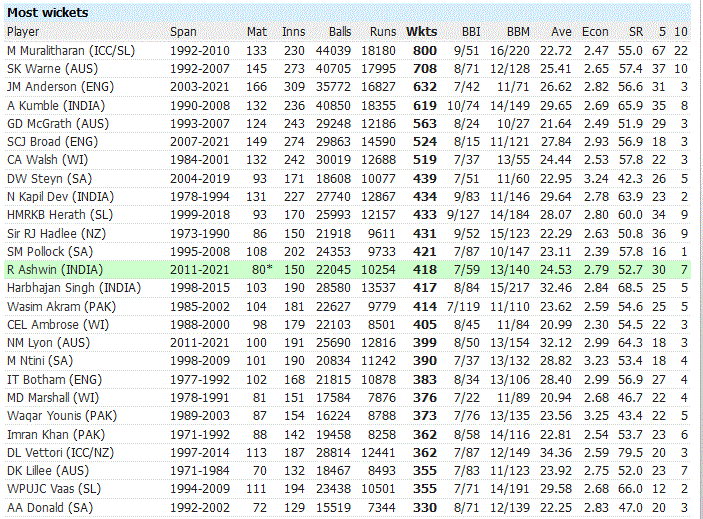This screenshot has width=703, height=519.
Task: Select player 'N Kapil Dev (INDIA)'
Action: pos(61,197)
